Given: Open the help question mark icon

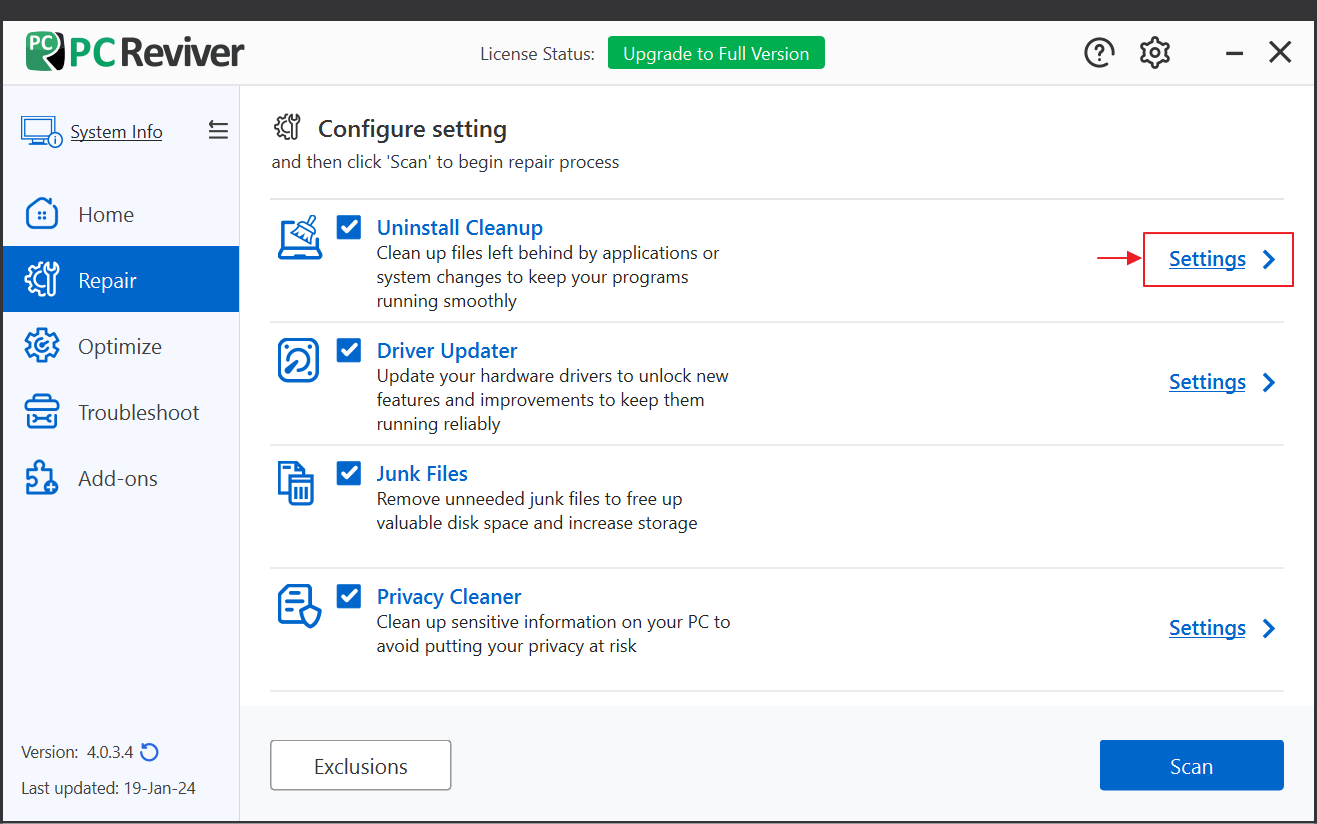Looking at the screenshot, I should click(1099, 52).
